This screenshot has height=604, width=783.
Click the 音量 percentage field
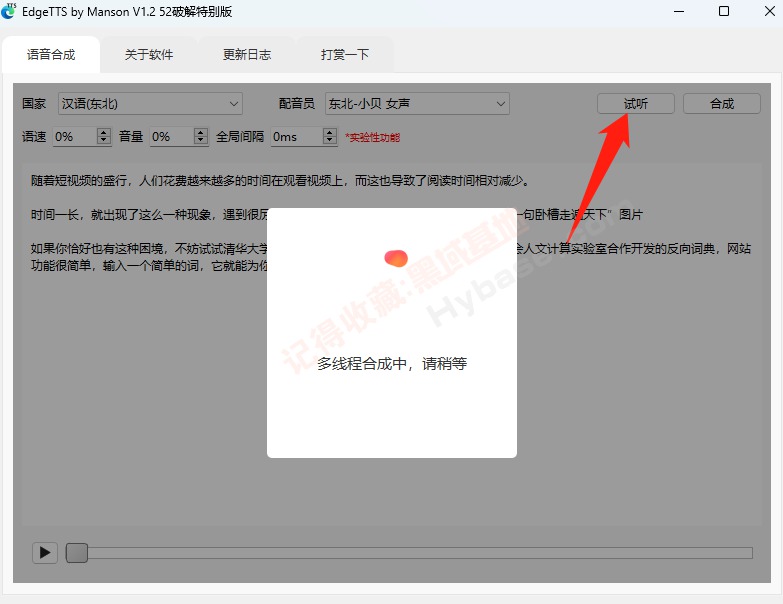(x=172, y=136)
